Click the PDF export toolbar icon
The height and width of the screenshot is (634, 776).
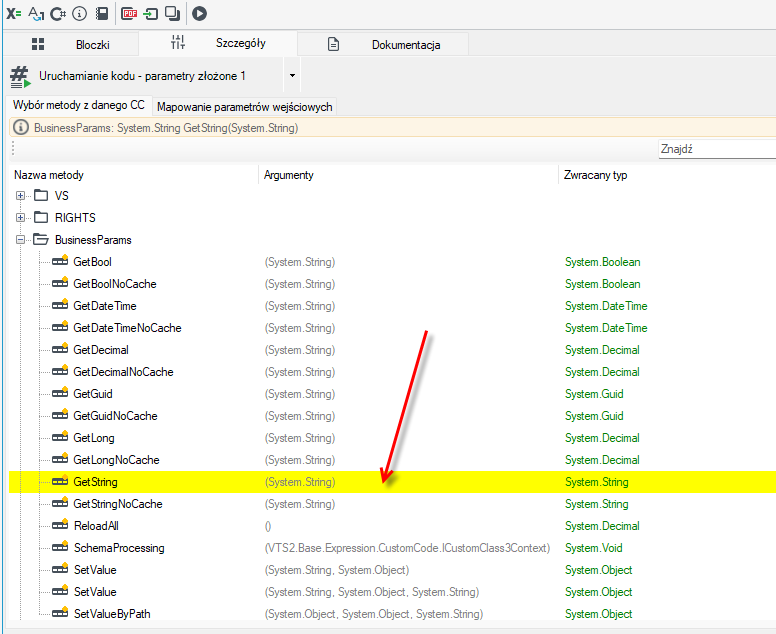point(129,13)
